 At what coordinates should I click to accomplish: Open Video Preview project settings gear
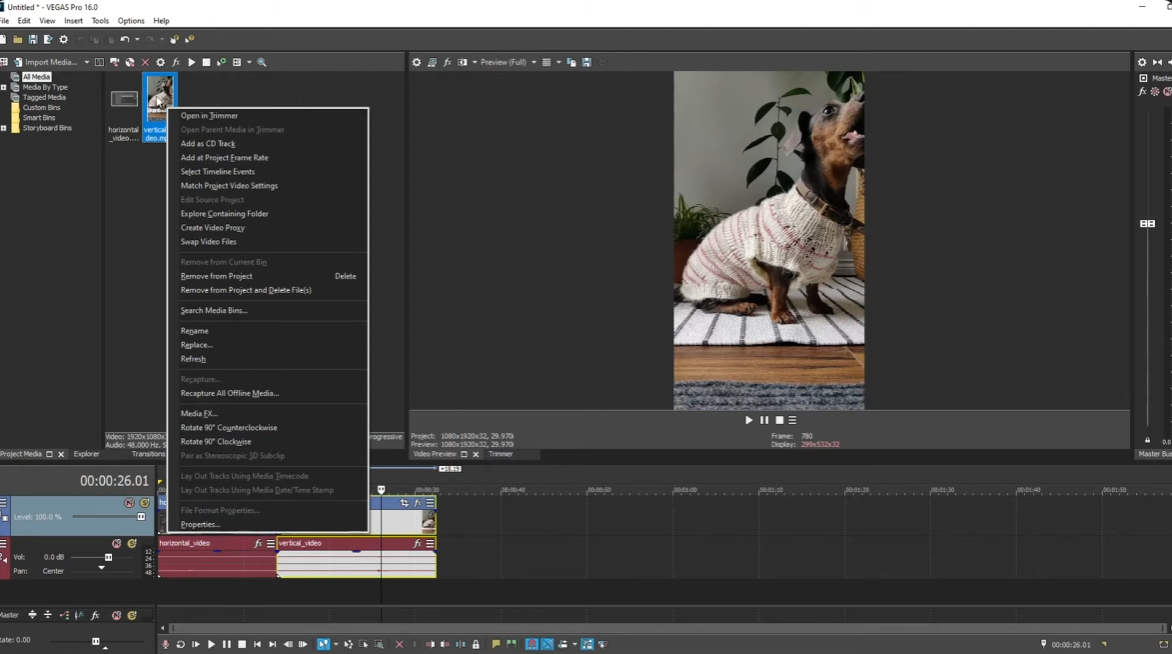pyautogui.click(x=416, y=62)
